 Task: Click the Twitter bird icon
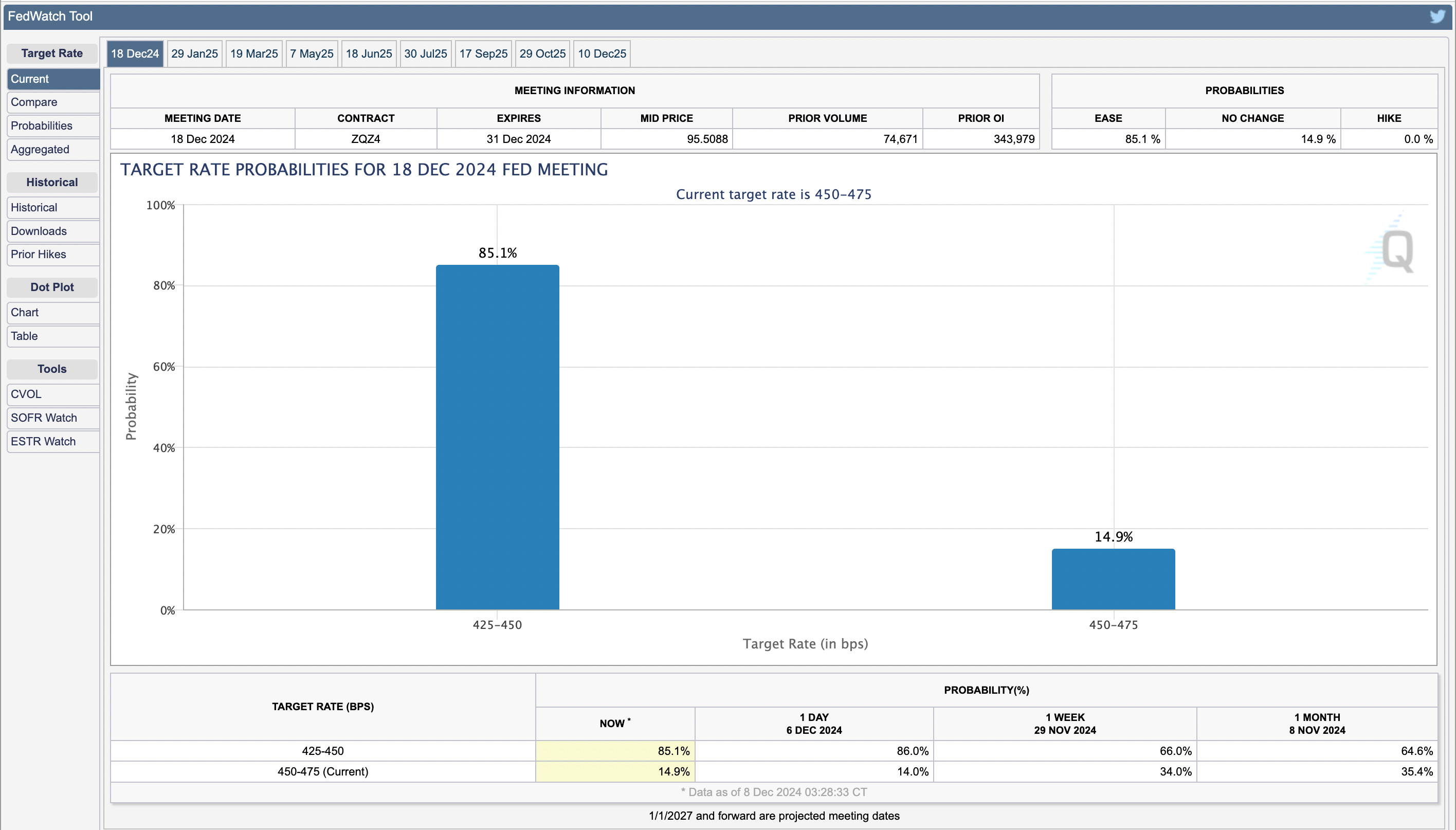click(1436, 16)
